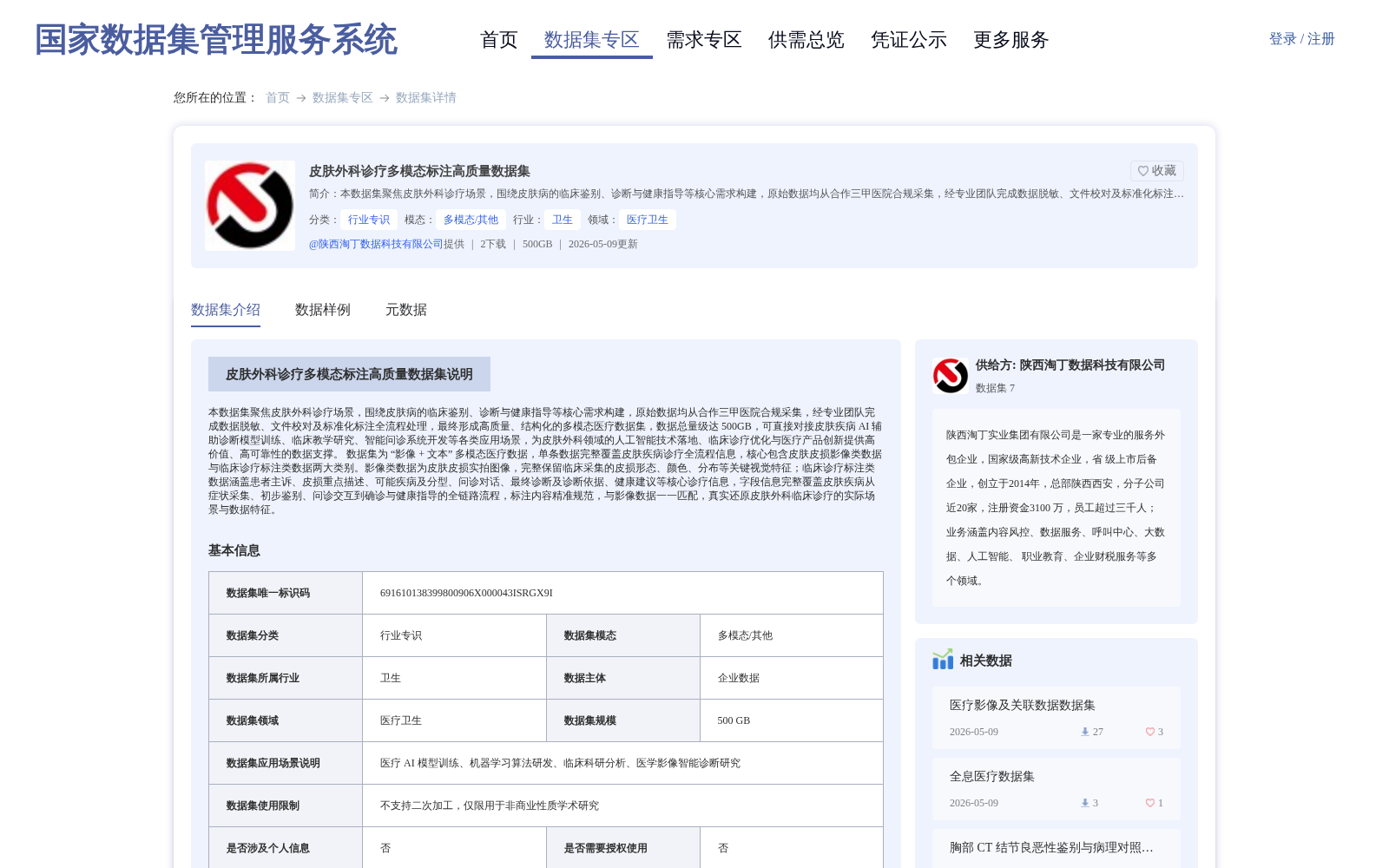The image size is (1389, 868).
Task: Open 凭证公示 navigation item
Action: pos(909,40)
